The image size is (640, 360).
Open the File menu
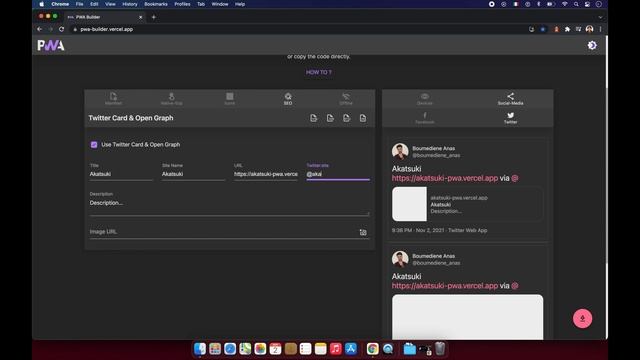[79, 4]
